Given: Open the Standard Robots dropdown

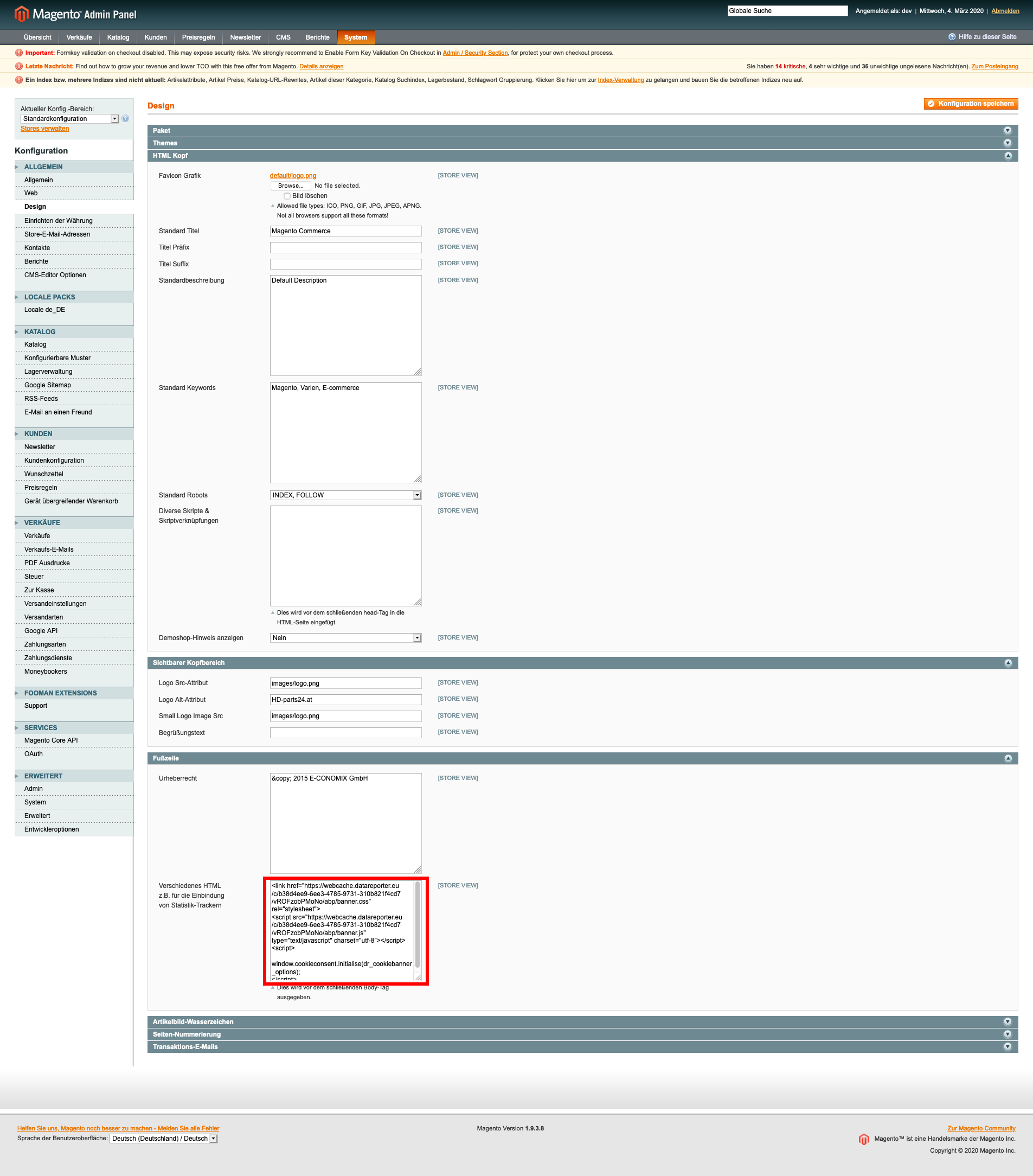Looking at the screenshot, I should click(x=345, y=495).
